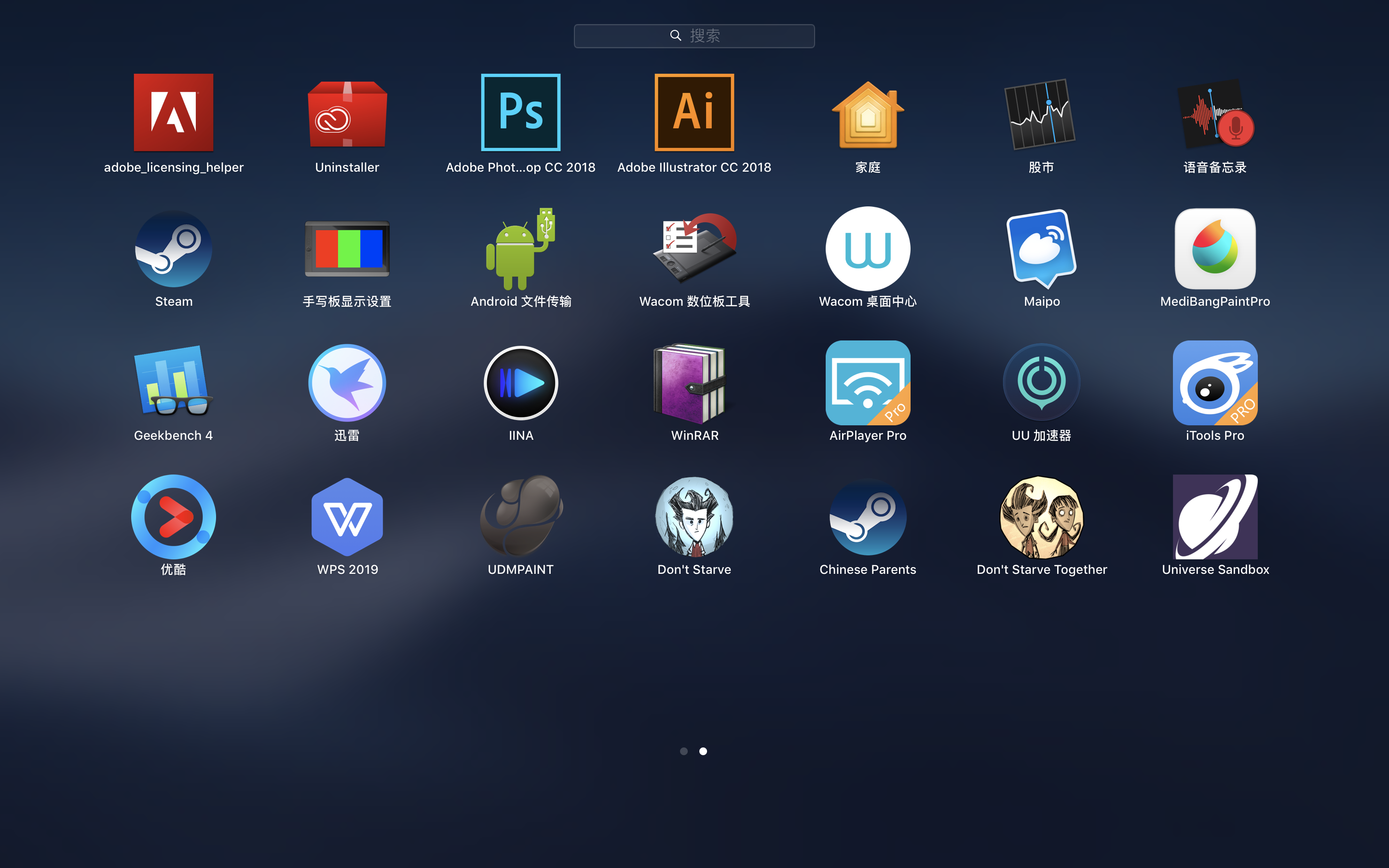The height and width of the screenshot is (868, 1389).
Task: Click the Launchpad 搜索 search field
Action: 694,36
